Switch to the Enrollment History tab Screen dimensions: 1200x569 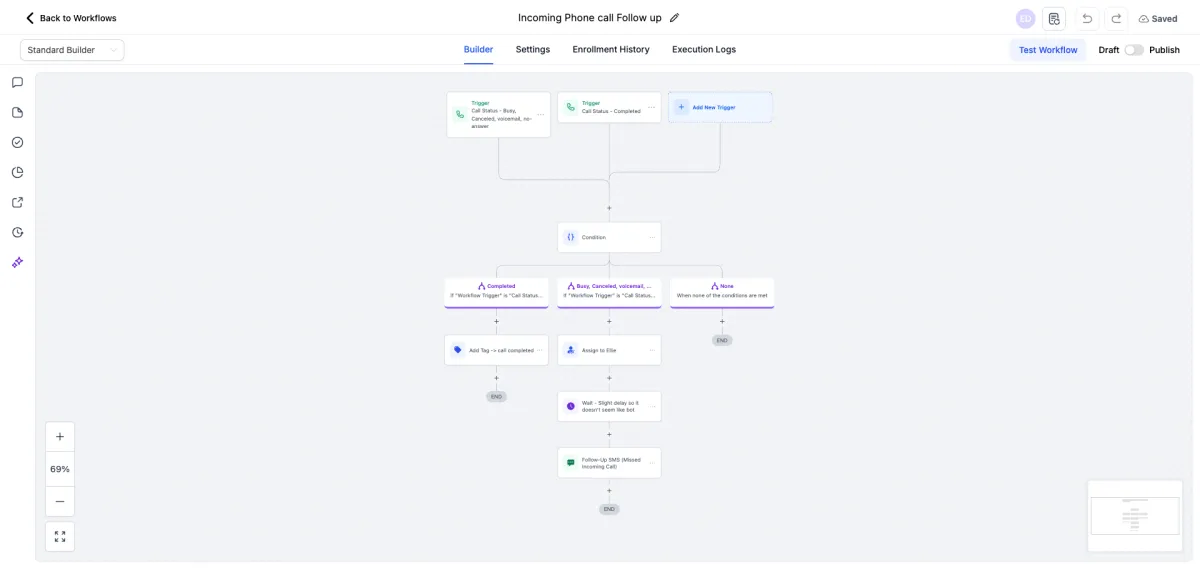610,50
